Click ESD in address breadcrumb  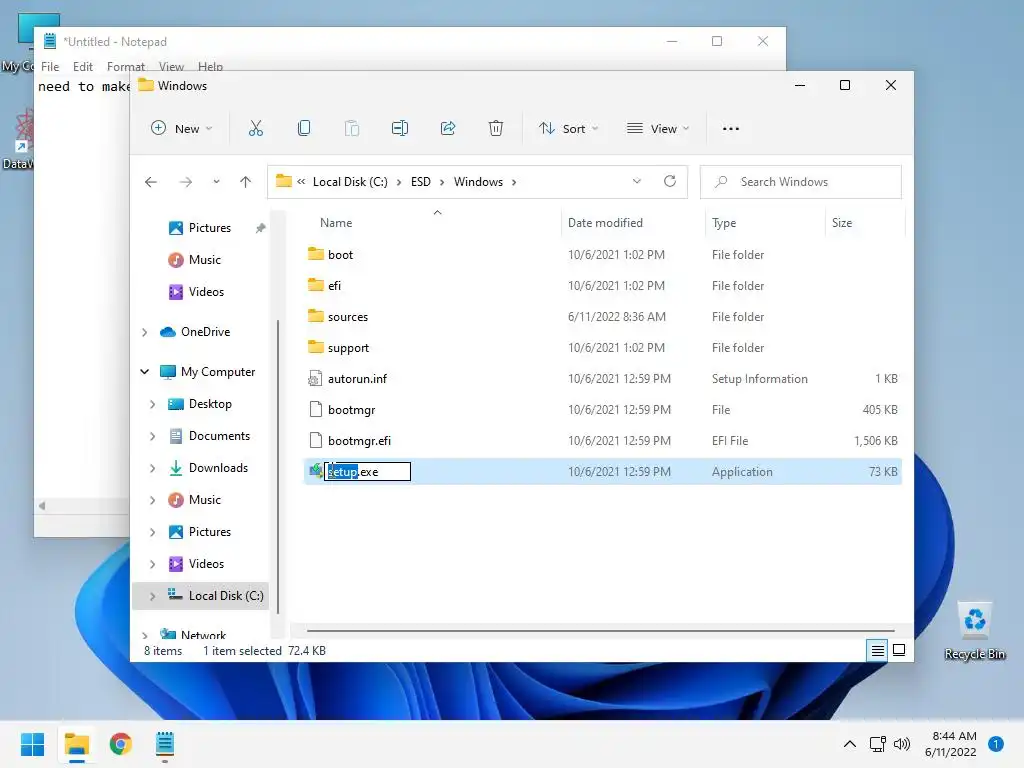click(421, 182)
